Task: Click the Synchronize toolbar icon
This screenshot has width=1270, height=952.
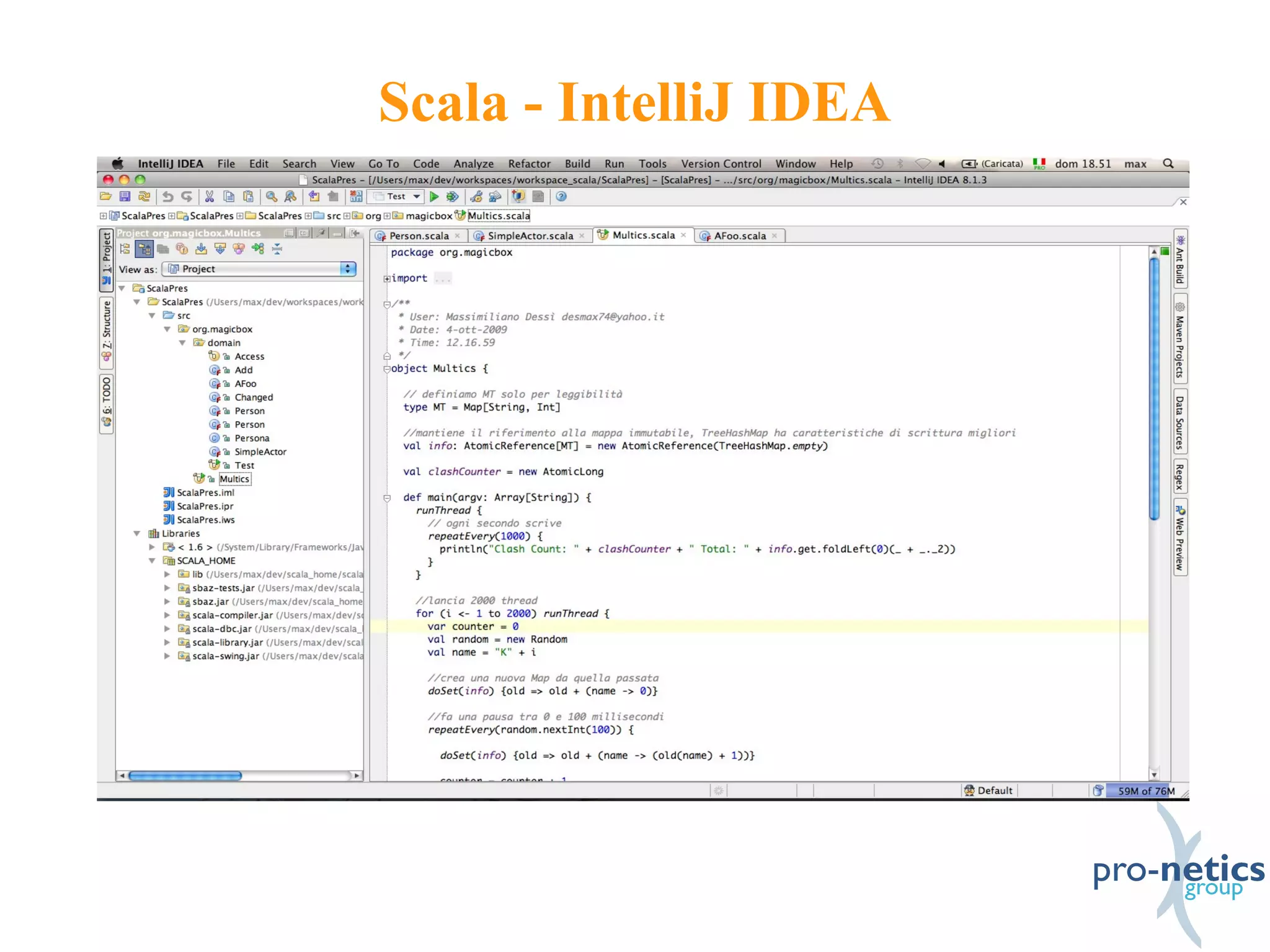Action: (x=144, y=197)
